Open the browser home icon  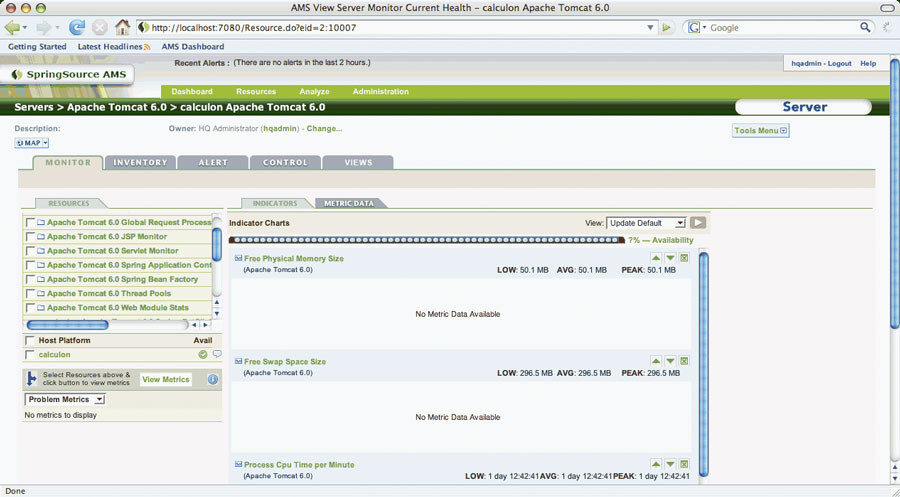pyautogui.click(x=122, y=27)
